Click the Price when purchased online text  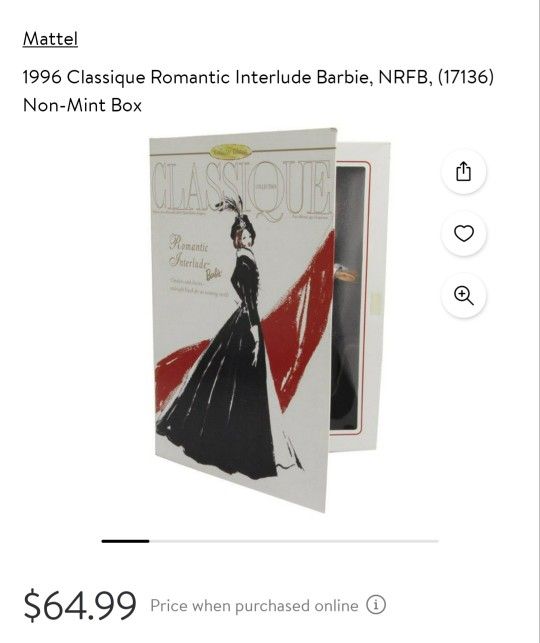click(x=254, y=605)
